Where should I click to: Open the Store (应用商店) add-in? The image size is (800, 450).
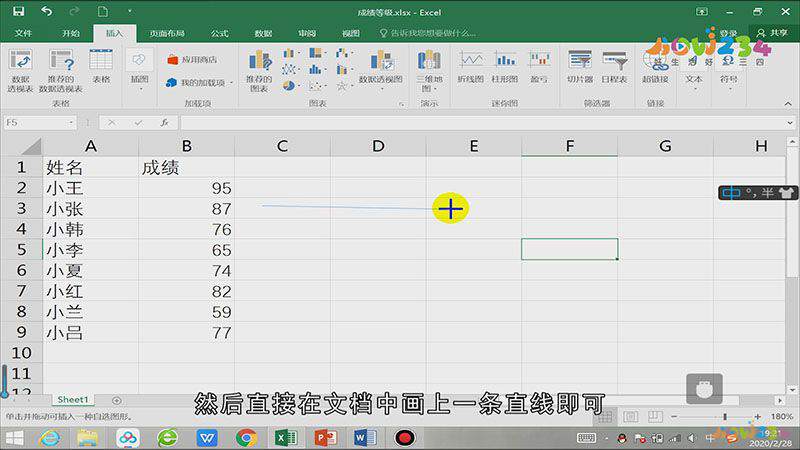(192, 60)
